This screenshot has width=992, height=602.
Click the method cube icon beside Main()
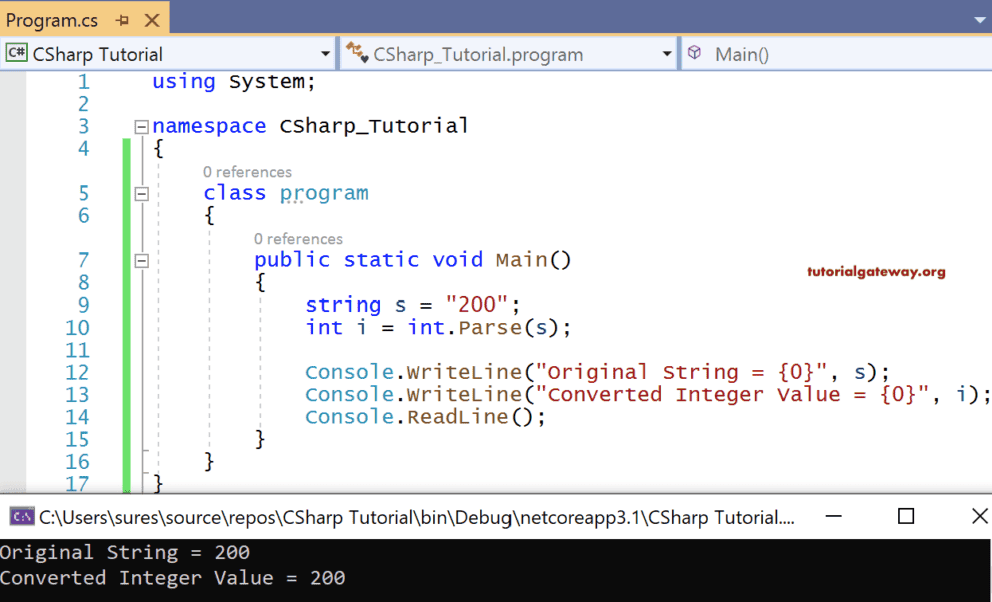[x=694, y=53]
